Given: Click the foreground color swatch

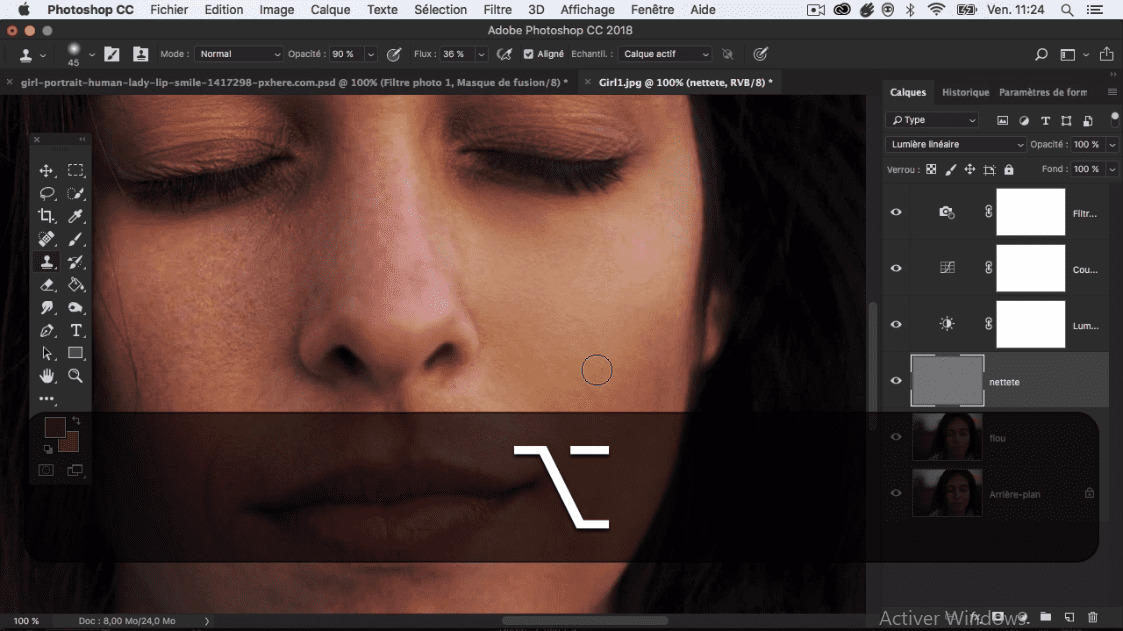Looking at the screenshot, I should click(54, 428).
